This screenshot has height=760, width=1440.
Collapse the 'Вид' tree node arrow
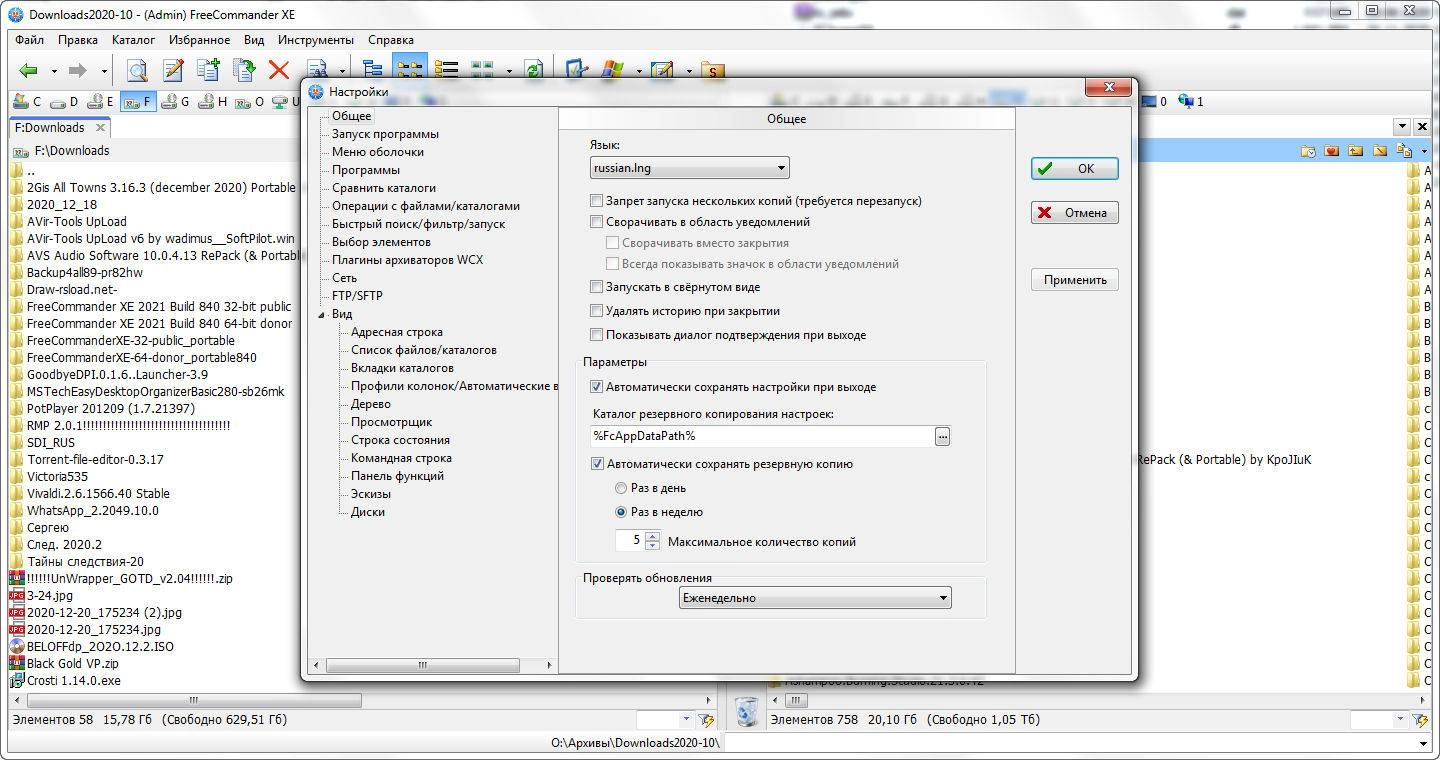(x=321, y=315)
